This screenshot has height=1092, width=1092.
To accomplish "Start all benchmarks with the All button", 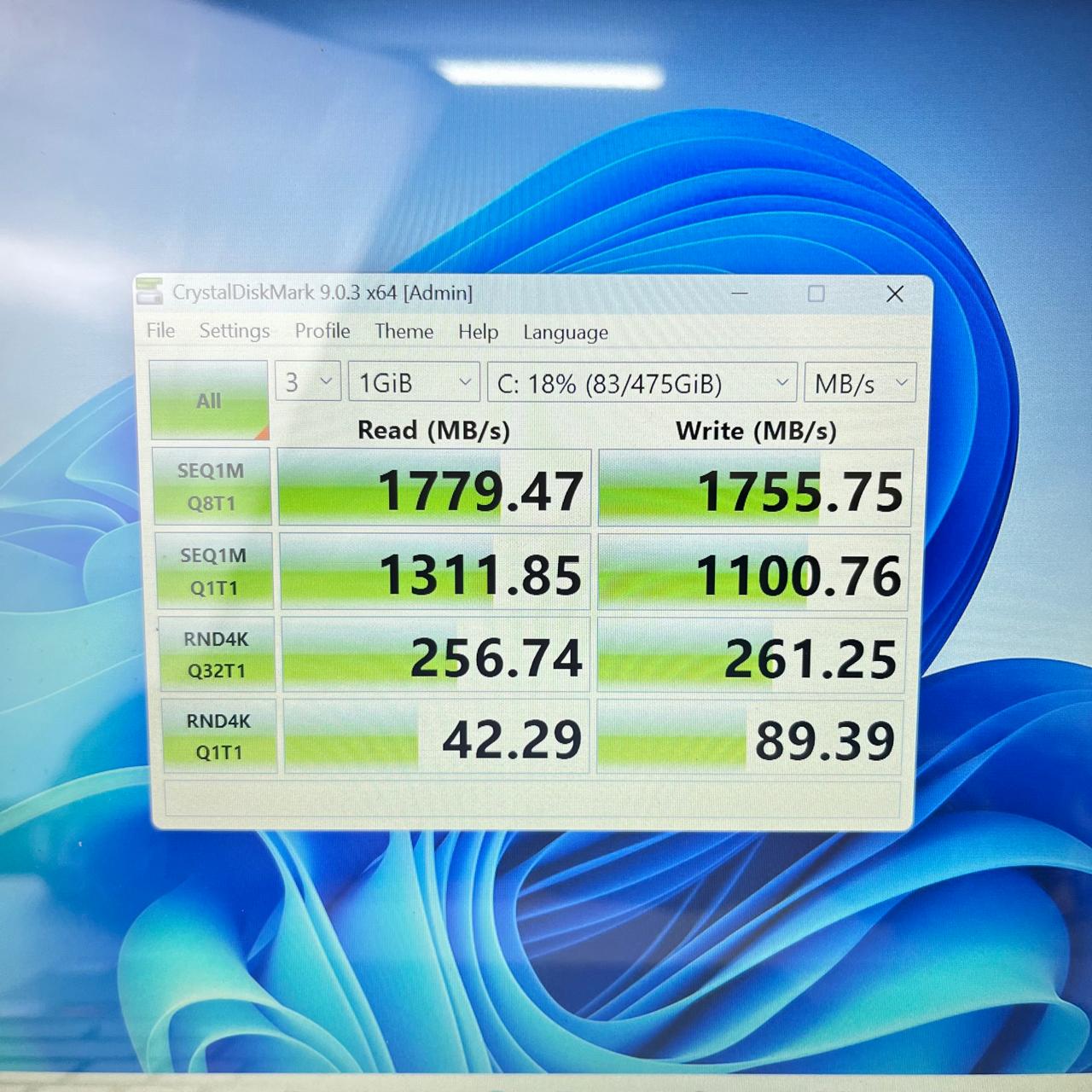I will click(209, 400).
